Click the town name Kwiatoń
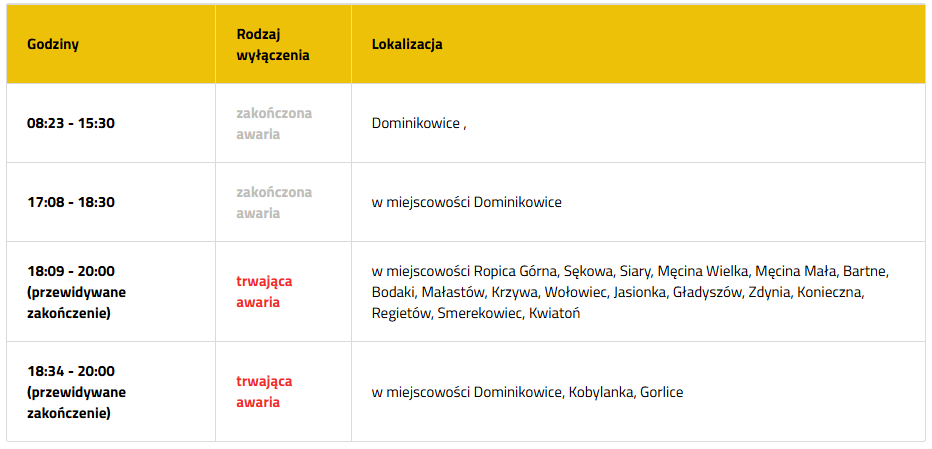The image size is (932, 449). click(555, 313)
